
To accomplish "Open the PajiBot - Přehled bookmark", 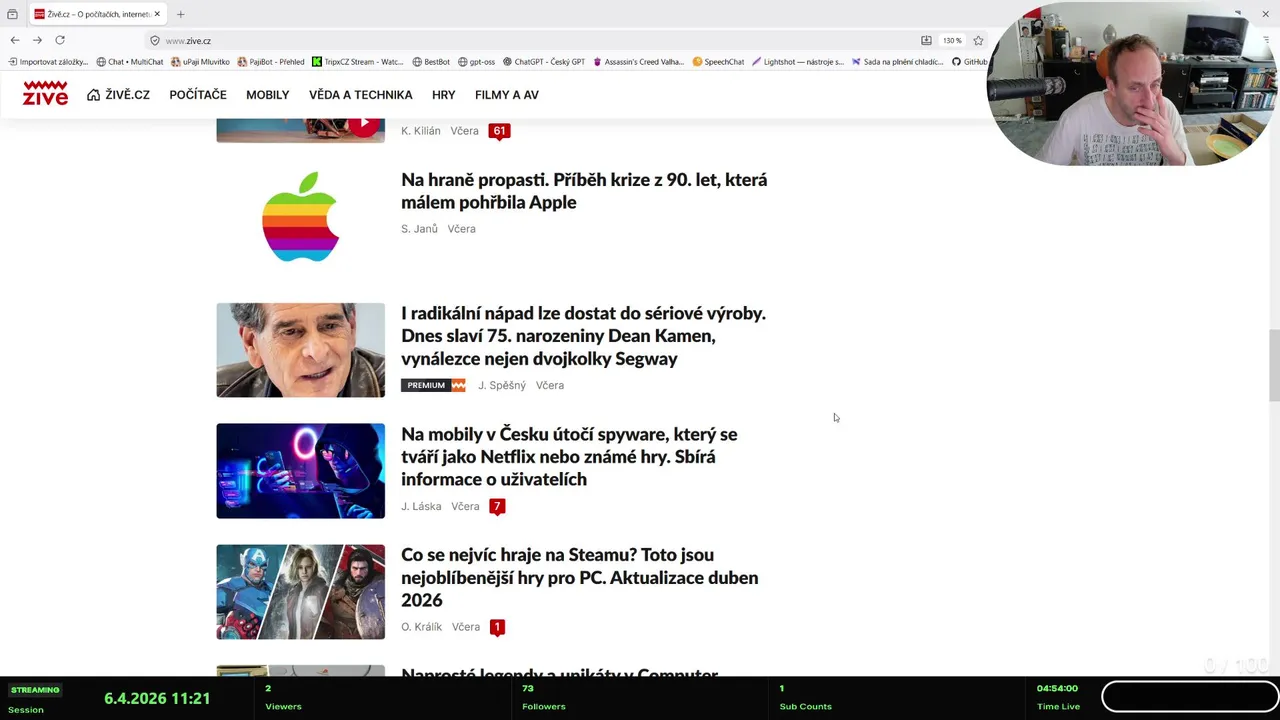I will pyautogui.click(x=271, y=62).
